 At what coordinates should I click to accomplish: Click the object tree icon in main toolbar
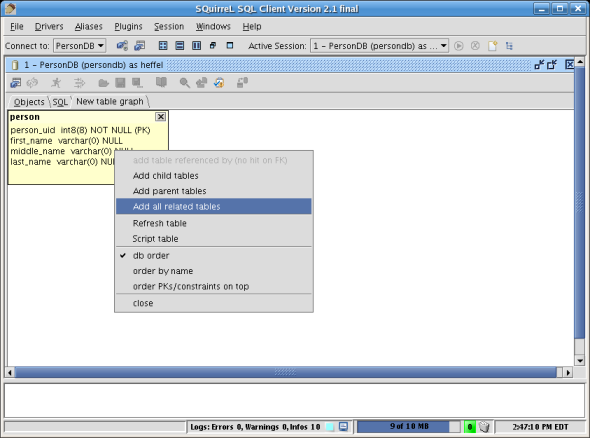tap(509, 46)
